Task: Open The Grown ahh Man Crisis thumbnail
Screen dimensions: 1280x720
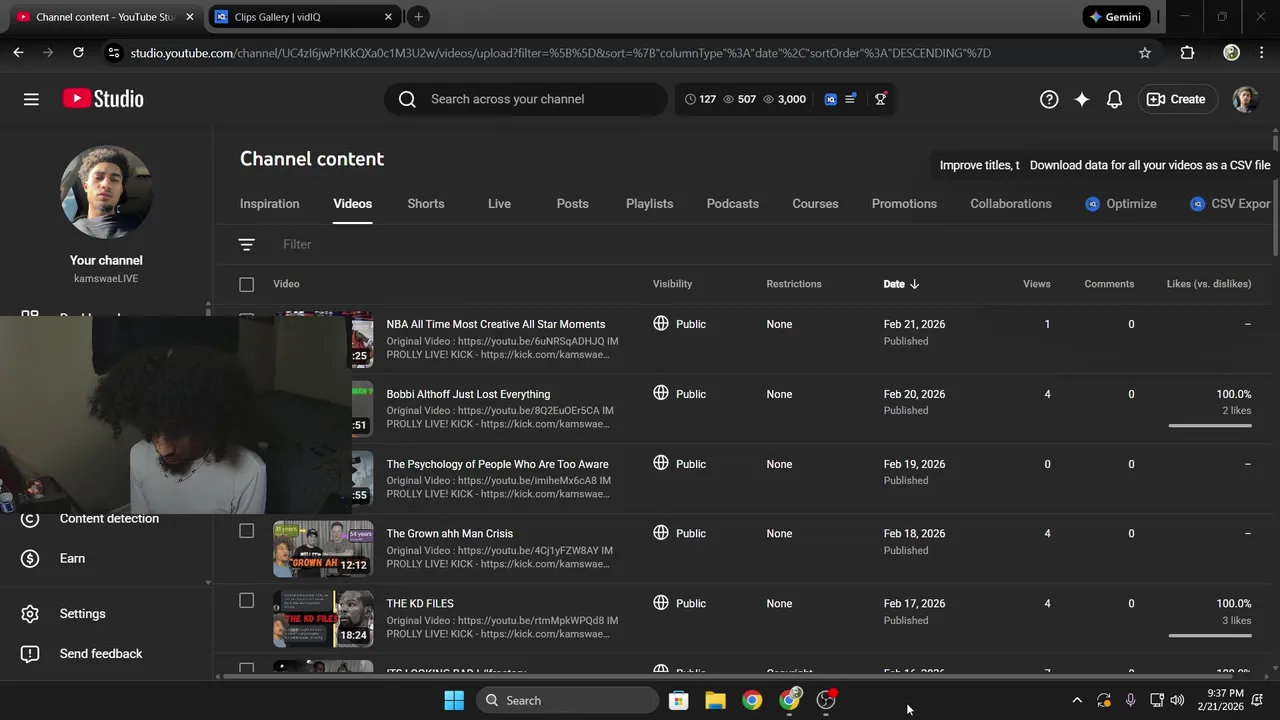Action: tap(323, 549)
